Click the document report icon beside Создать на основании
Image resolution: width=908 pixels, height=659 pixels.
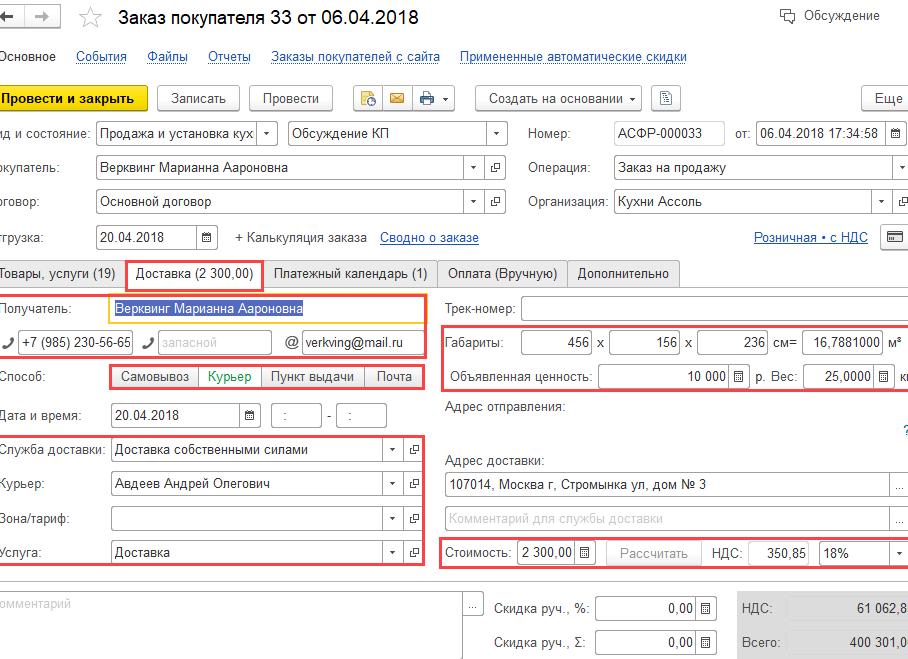666,98
